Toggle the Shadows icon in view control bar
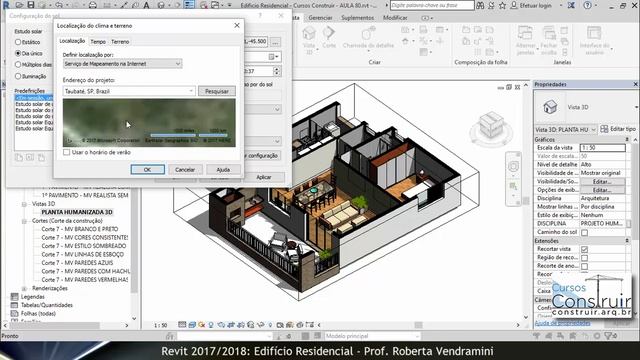The height and width of the screenshot is (360, 640). 211,325
